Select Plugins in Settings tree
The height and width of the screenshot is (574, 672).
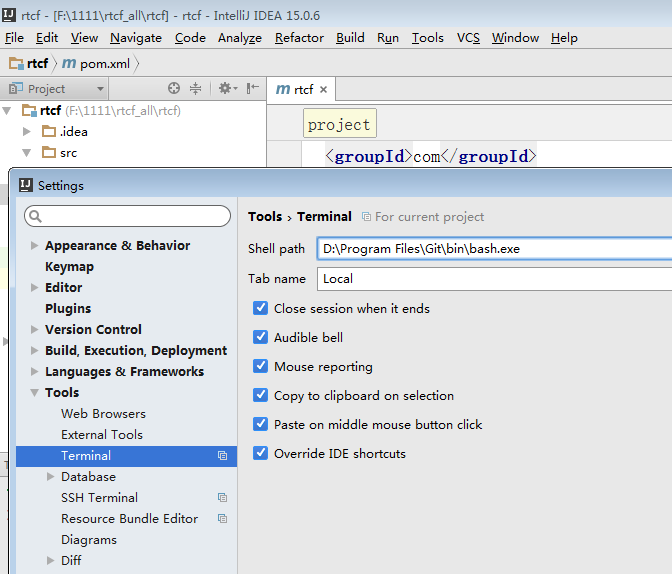coord(68,308)
